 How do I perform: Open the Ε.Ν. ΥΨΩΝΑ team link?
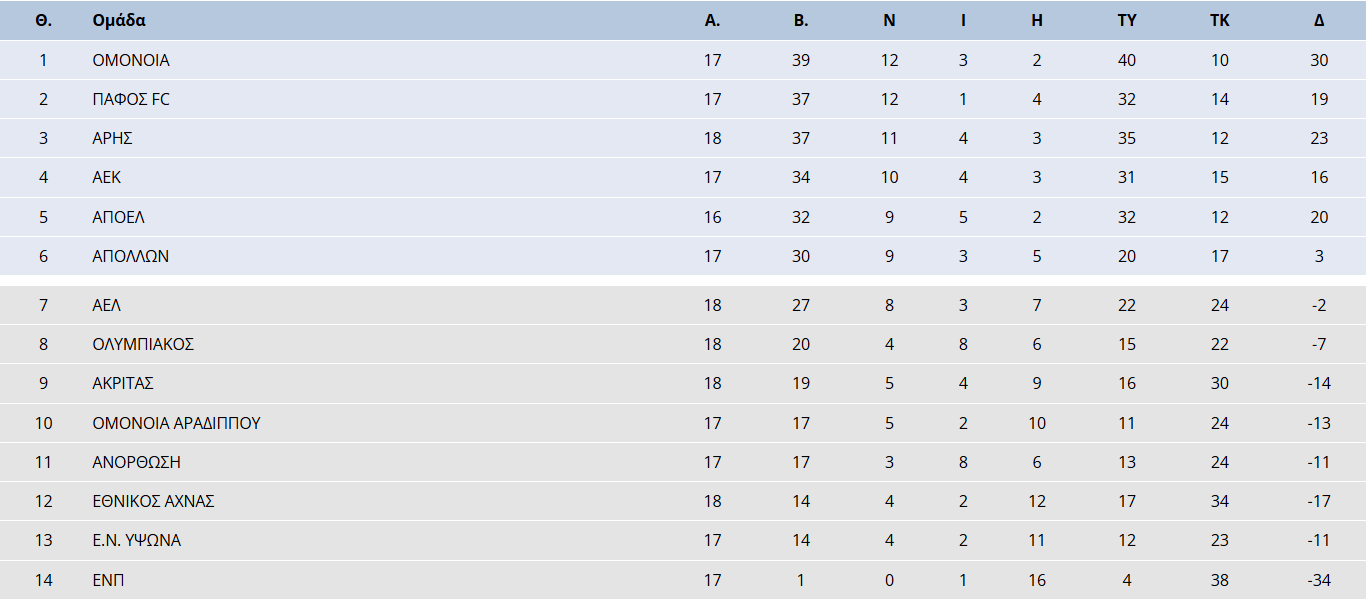click(136, 540)
